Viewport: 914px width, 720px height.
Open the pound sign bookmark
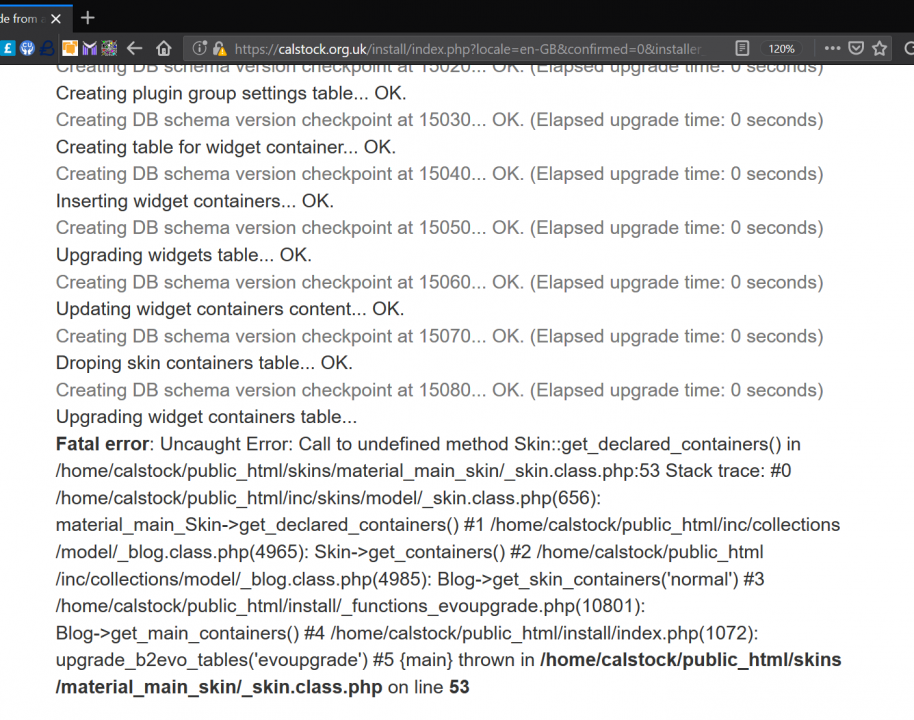click(8, 48)
